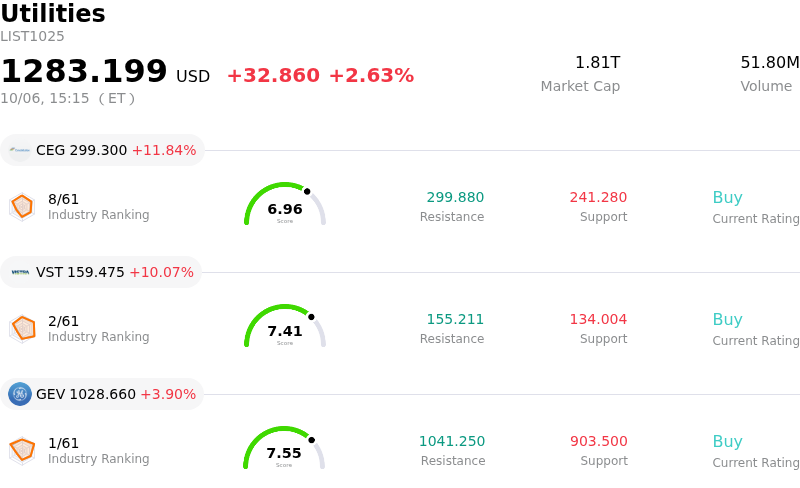Open the GEV 1028.660 ticker pill
This screenshot has height=488, width=800.
(102, 395)
